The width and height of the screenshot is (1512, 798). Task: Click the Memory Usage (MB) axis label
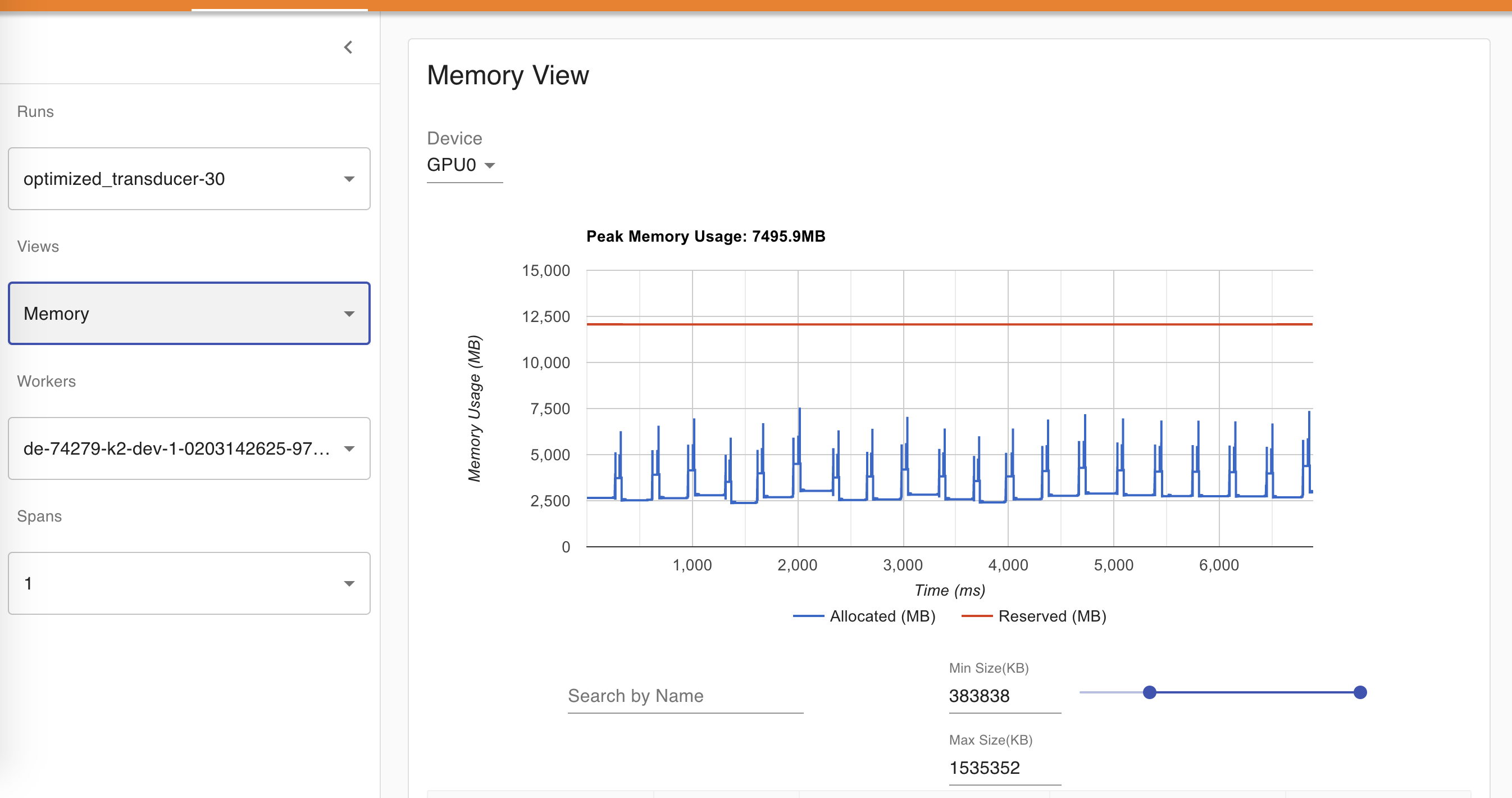tap(474, 408)
